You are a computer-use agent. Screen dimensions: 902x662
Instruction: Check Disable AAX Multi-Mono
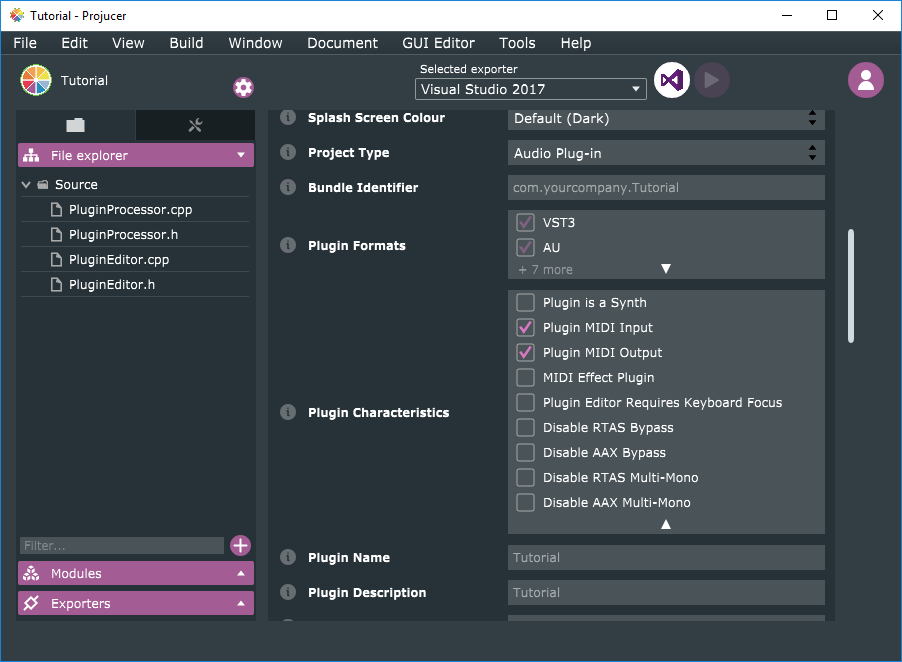tap(525, 503)
